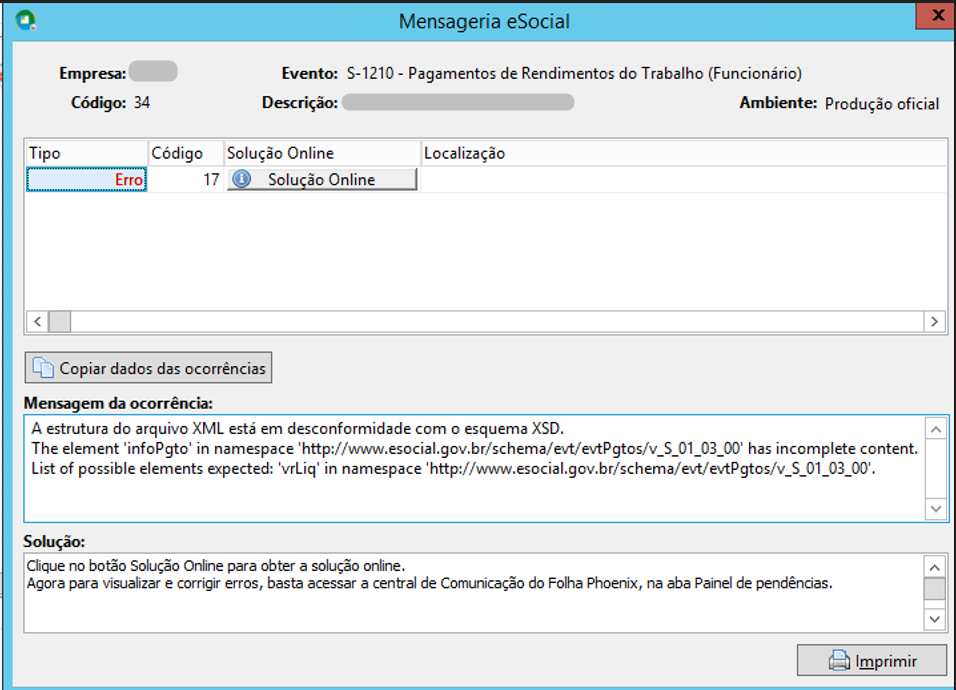The height and width of the screenshot is (690, 956).
Task: Click the down arrow in Mensagem da ocorrência box
Action: pos(936,508)
